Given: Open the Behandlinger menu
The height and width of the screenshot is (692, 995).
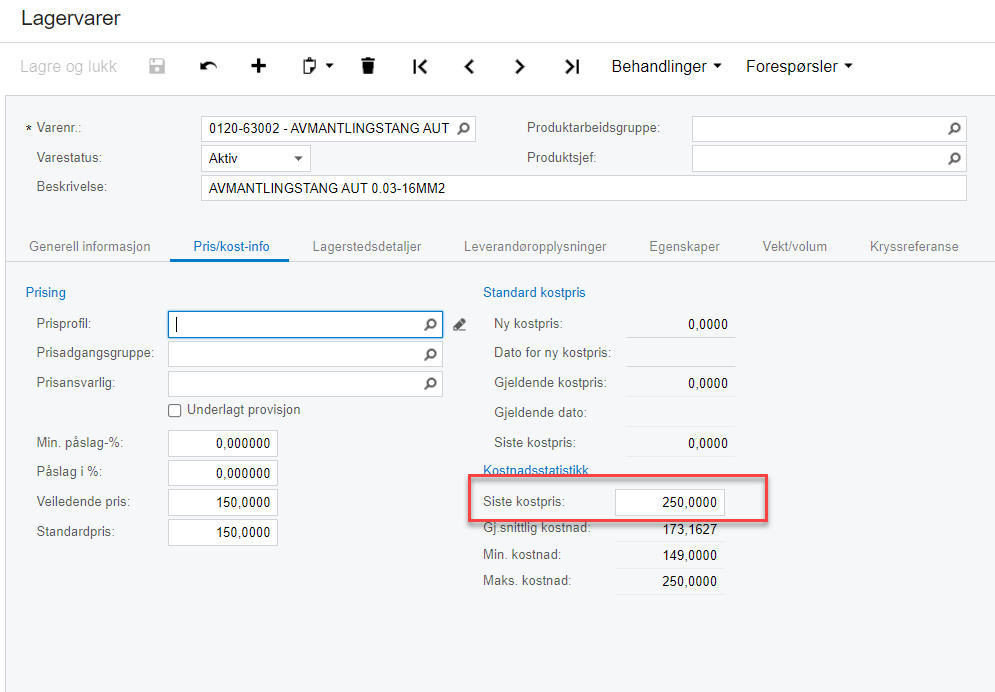Looking at the screenshot, I should (666, 66).
